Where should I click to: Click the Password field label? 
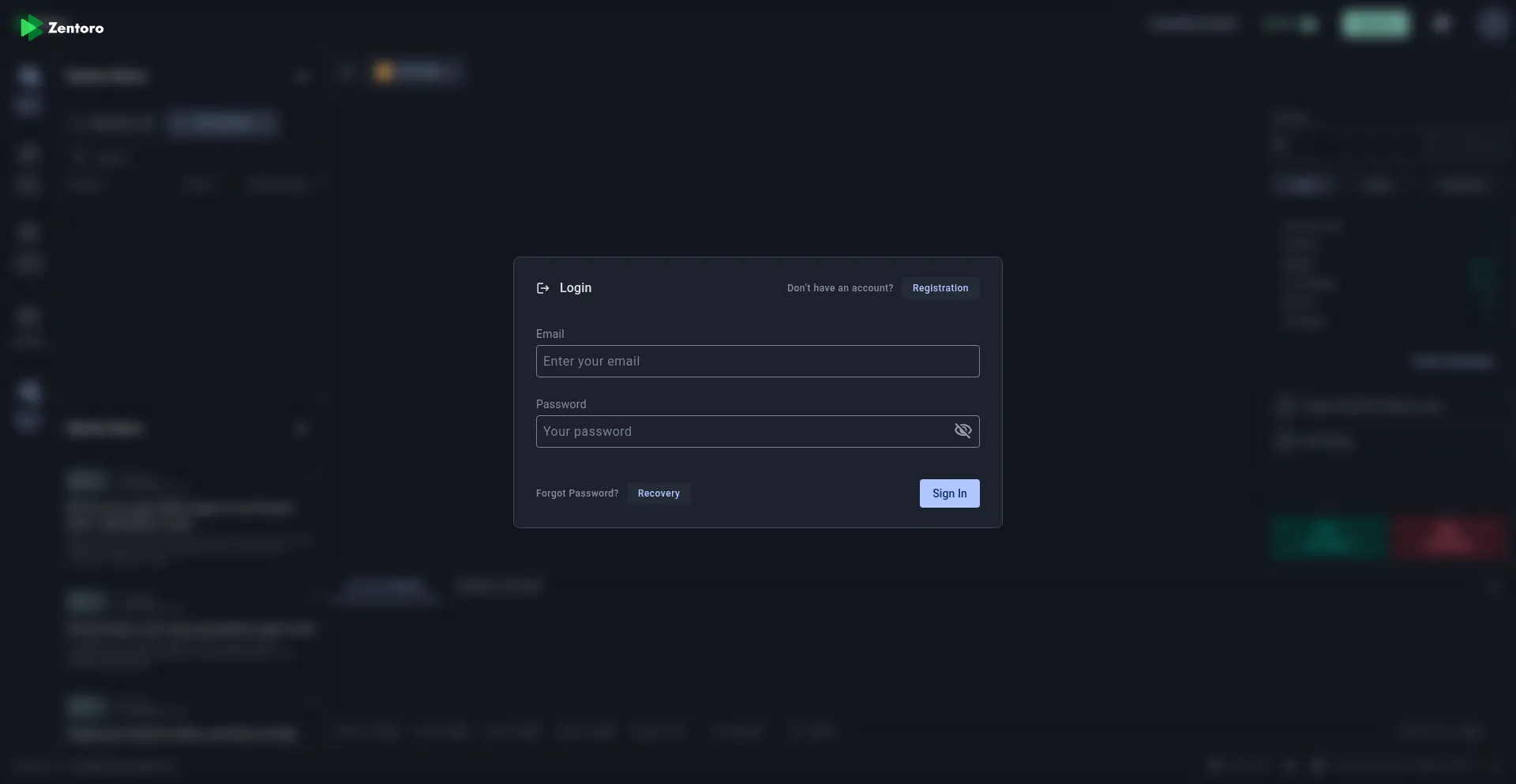tap(561, 404)
